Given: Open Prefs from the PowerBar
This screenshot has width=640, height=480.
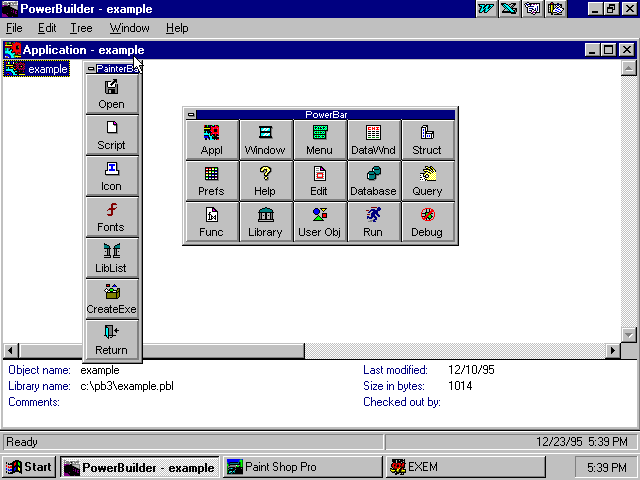Looking at the screenshot, I should pyautogui.click(x=212, y=181).
